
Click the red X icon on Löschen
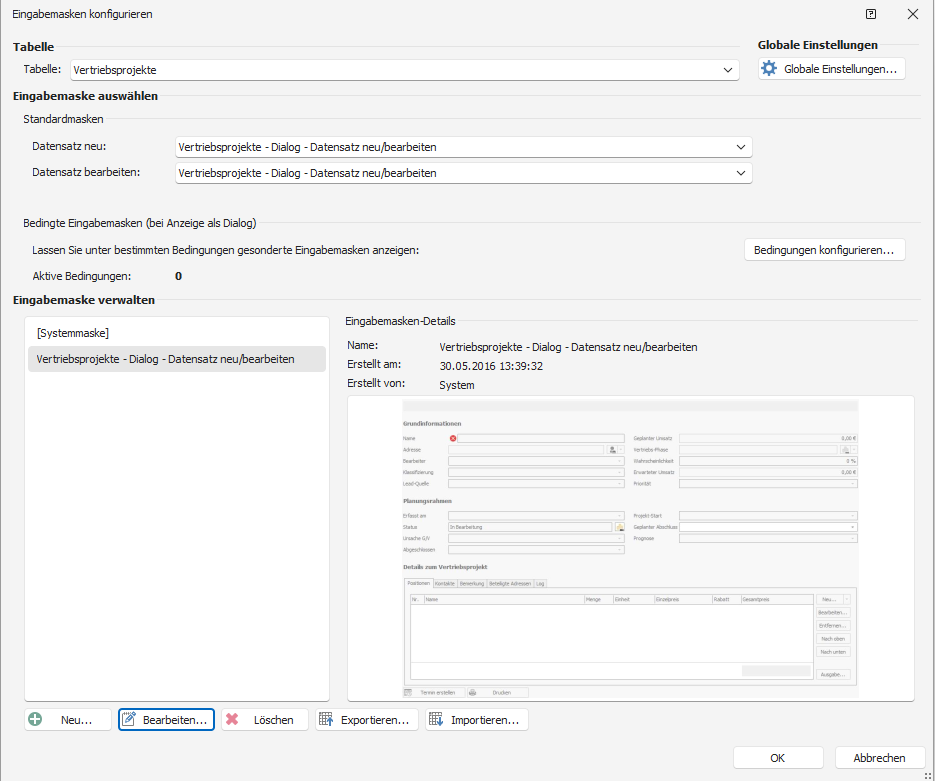tap(232, 720)
